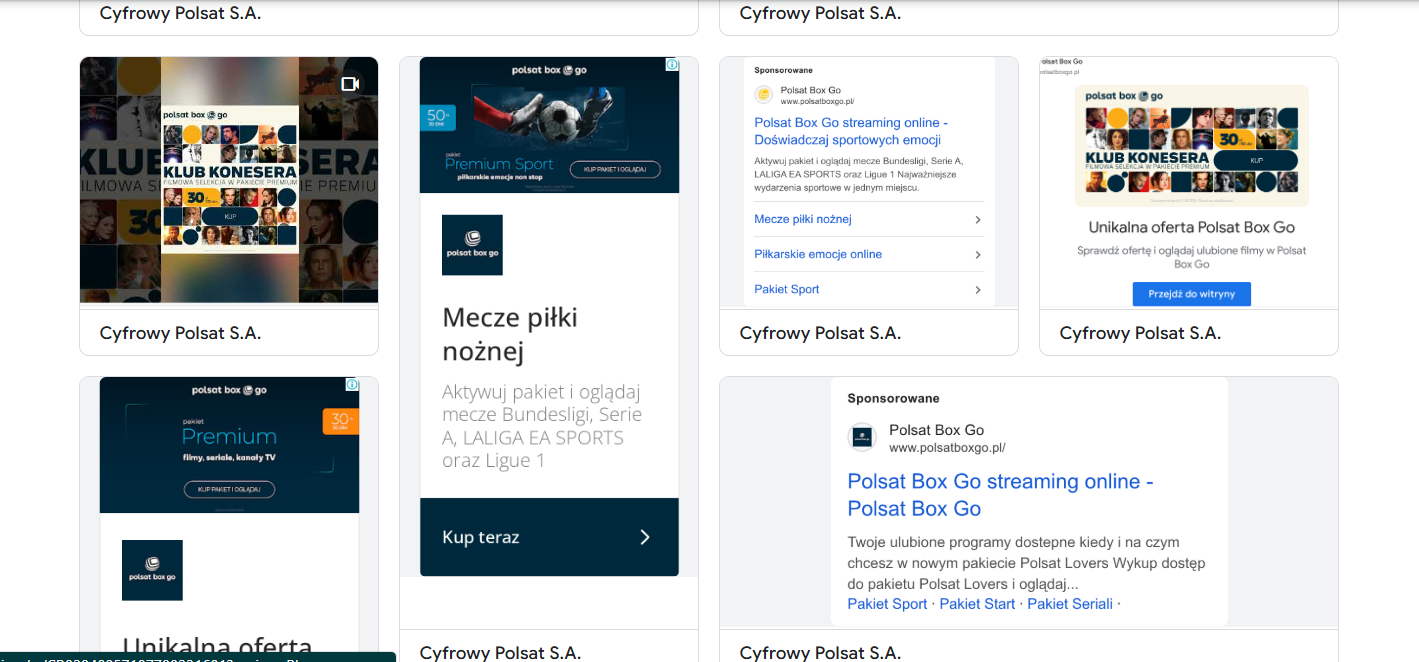Screen dimensions: 1419x662
Task: Click KUP PAKIET I OGLĄDAJ on Premium Sport banner
Action: click(615, 169)
